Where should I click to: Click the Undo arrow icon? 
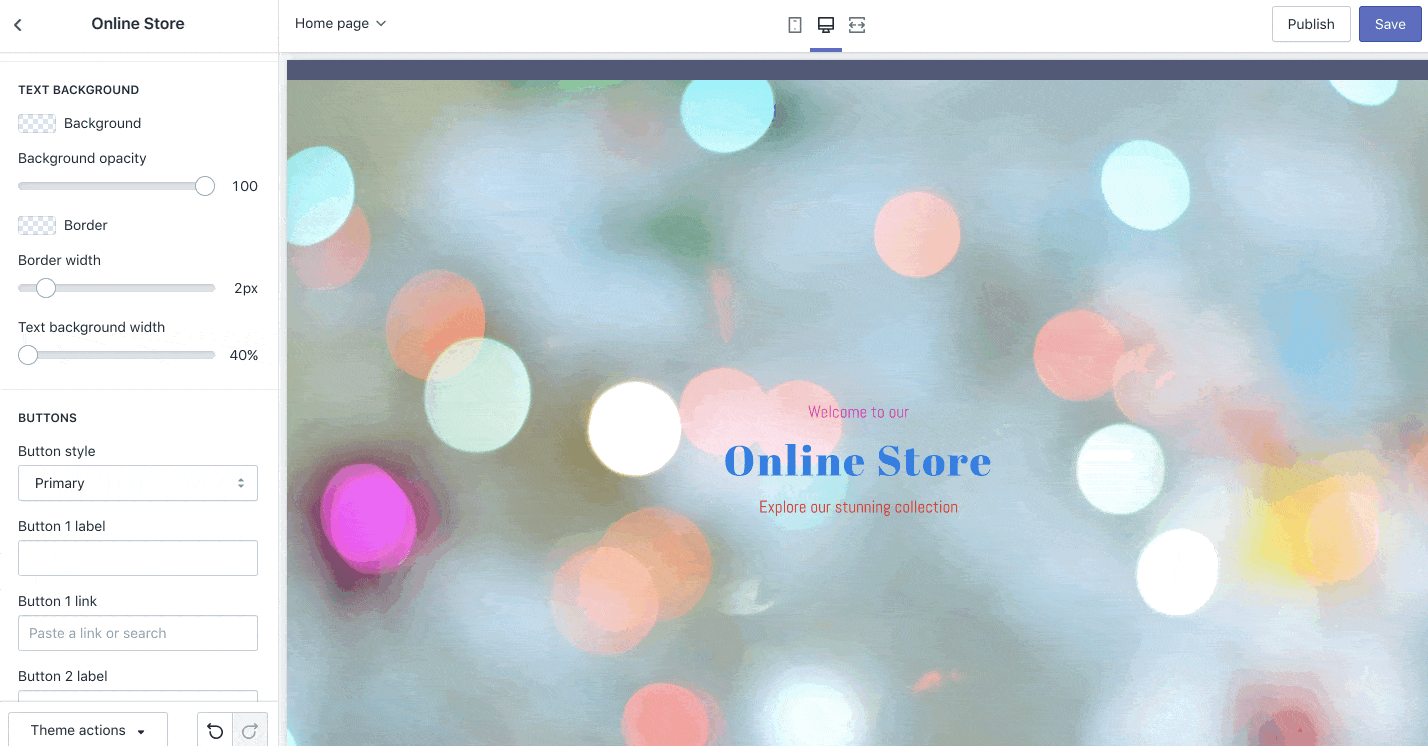[215, 731]
